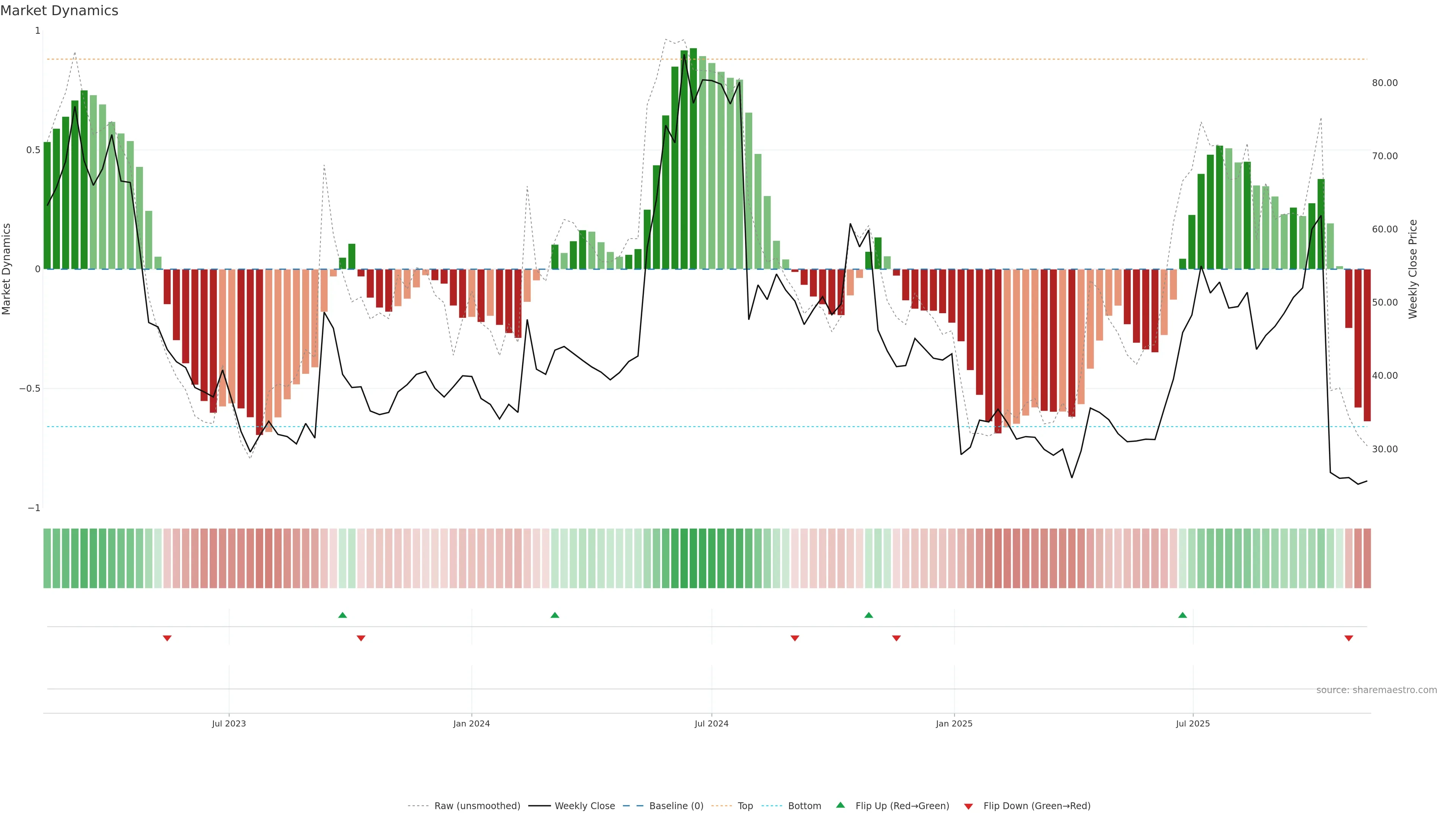
Task: Toggle the Weekly Close legend entry
Action: [584, 806]
